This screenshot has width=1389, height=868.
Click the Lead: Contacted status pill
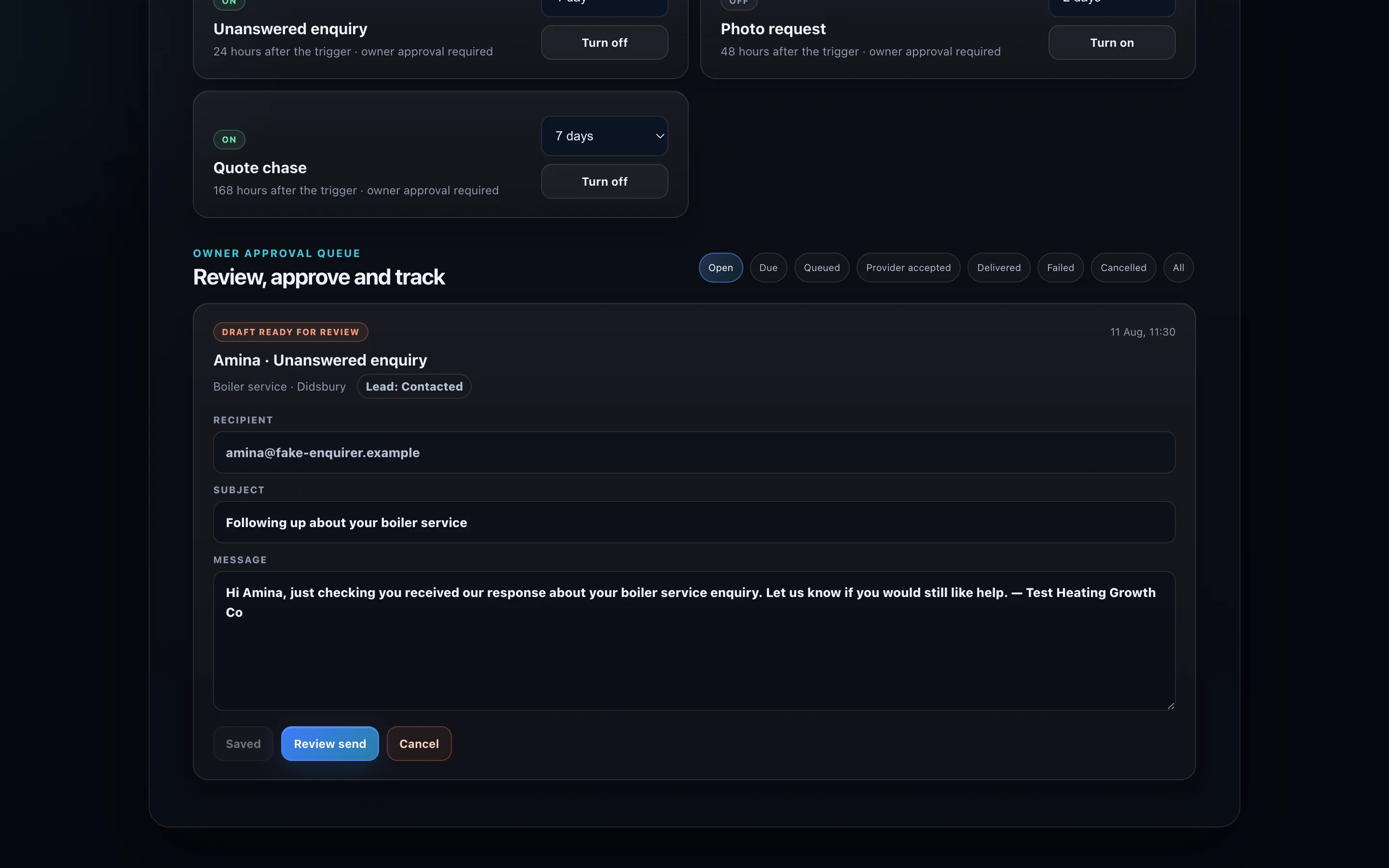[x=414, y=386]
